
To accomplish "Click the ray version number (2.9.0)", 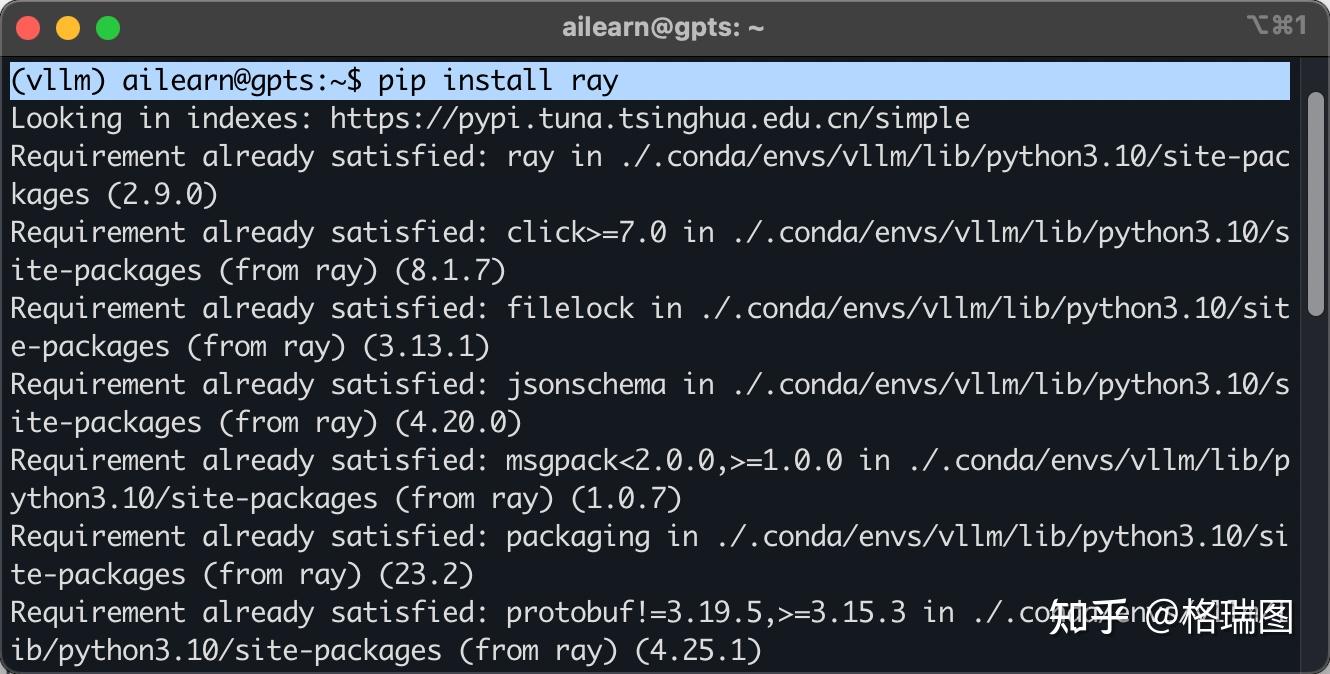I will click(170, 195).
